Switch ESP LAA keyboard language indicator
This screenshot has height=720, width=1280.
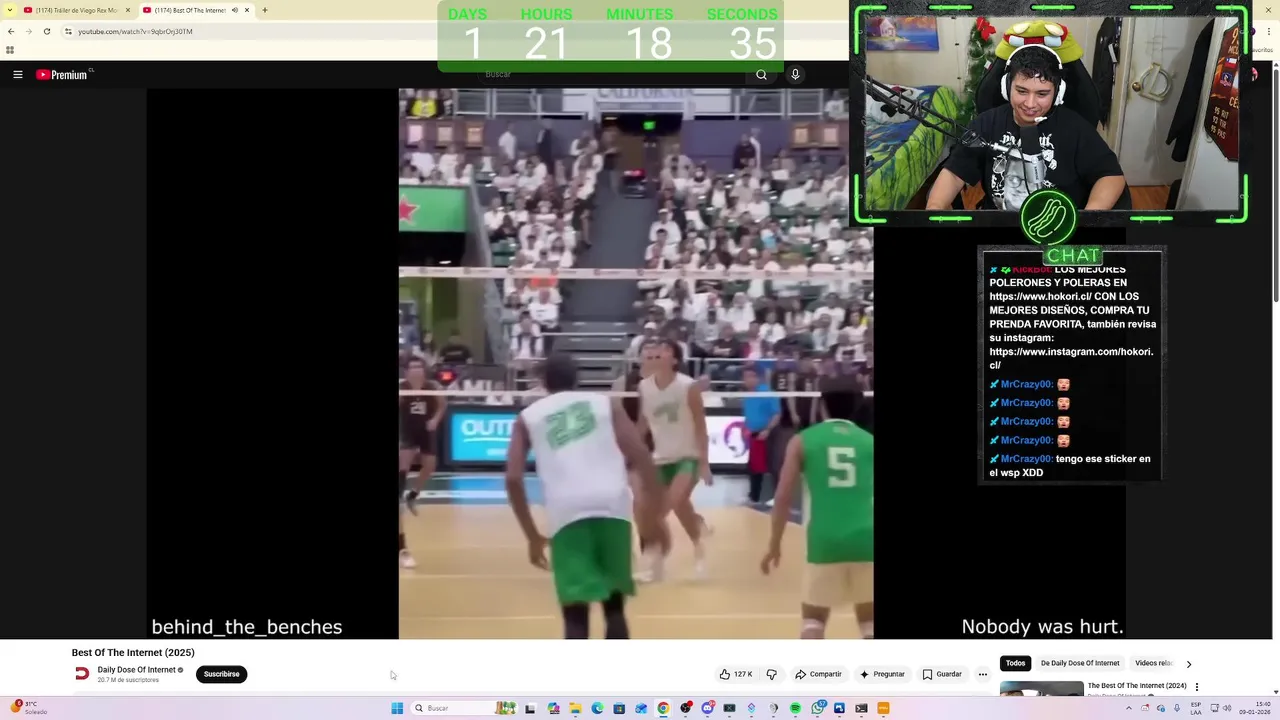point(1196,708)
